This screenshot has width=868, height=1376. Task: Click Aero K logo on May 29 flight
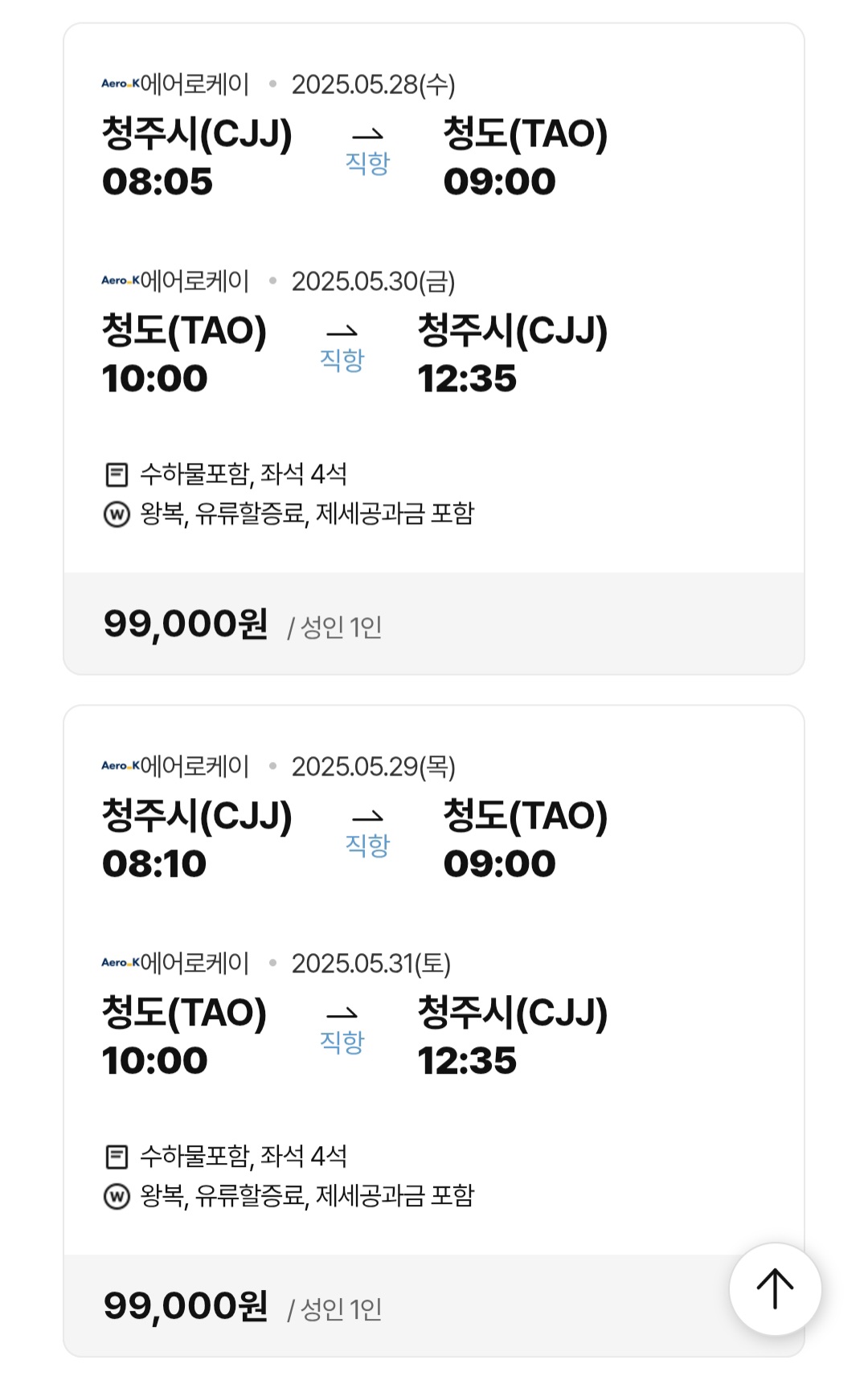[121, 766]
